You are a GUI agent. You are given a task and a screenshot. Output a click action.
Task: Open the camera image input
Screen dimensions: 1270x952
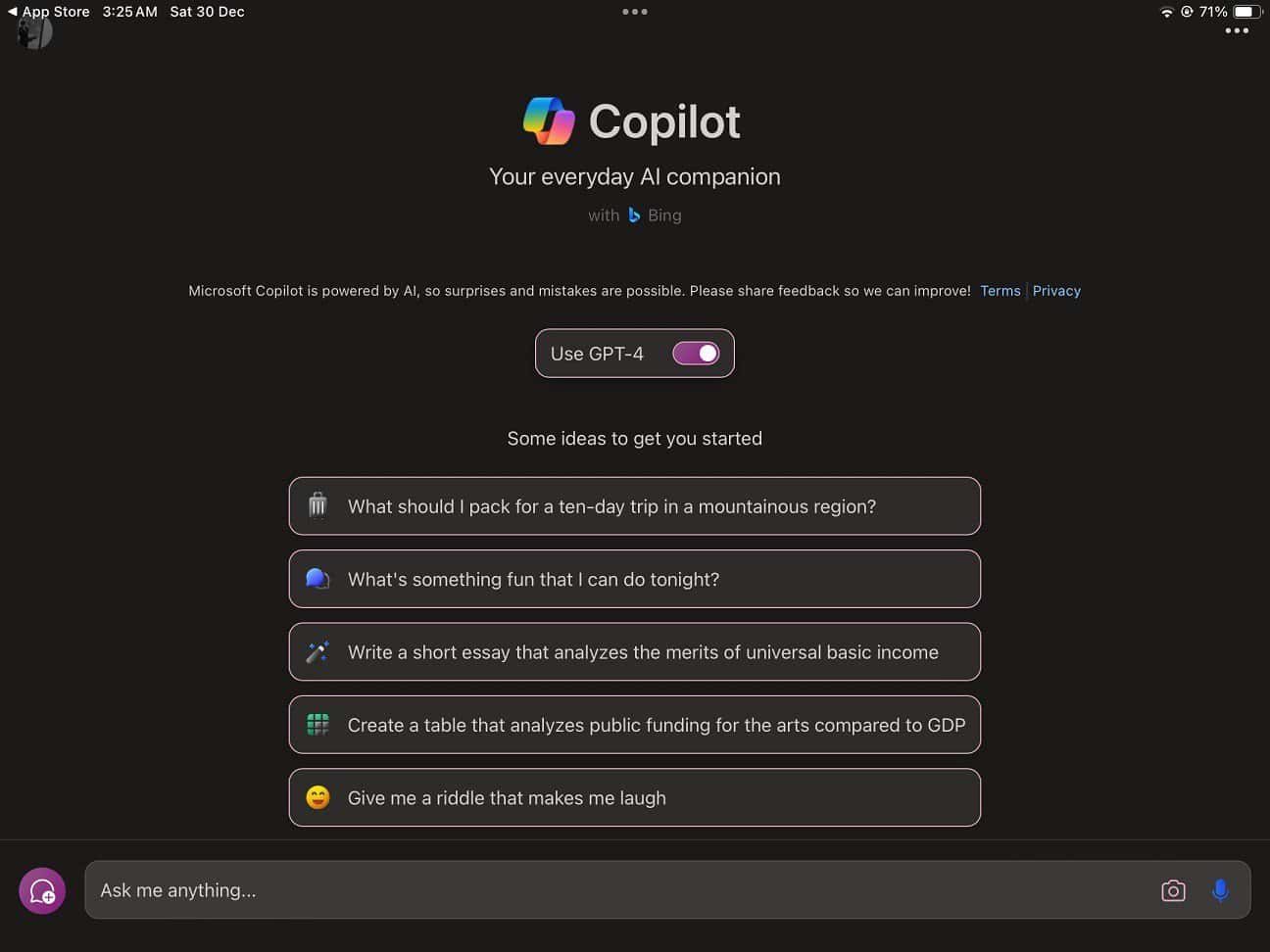(1173, 890)
